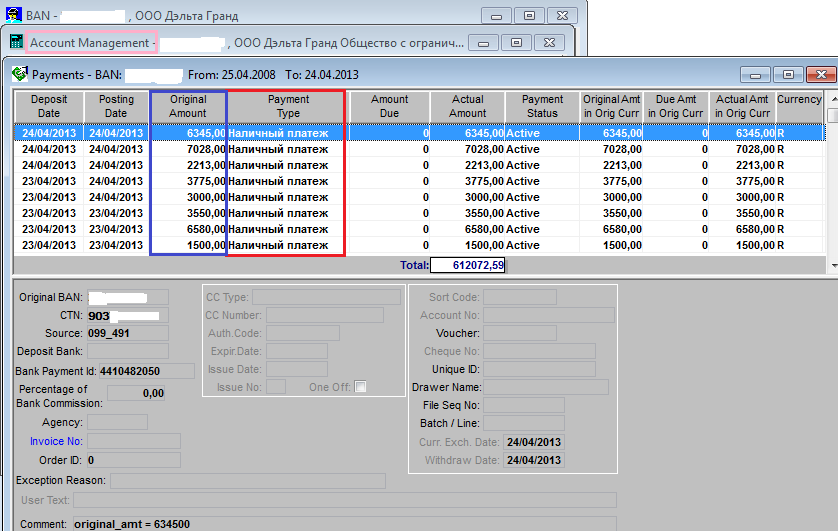This screenshot has width=838, height=531.
Task: Select the payment row with amount 7028,00
Action: (x=418, y=149)
